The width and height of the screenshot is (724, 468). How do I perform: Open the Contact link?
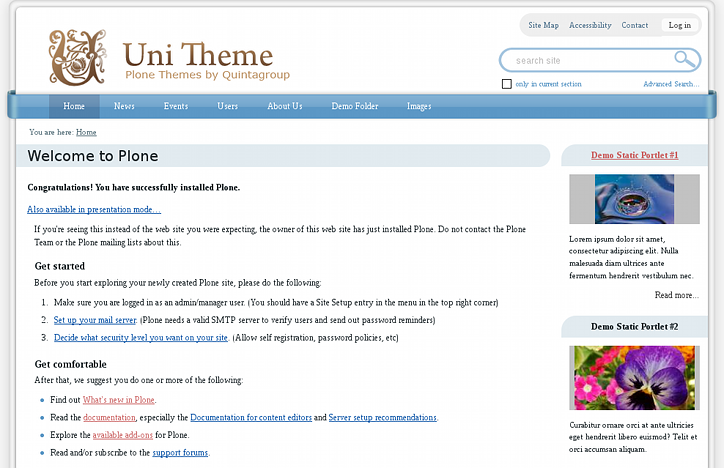pyautogui.click(x=634, y=25)
